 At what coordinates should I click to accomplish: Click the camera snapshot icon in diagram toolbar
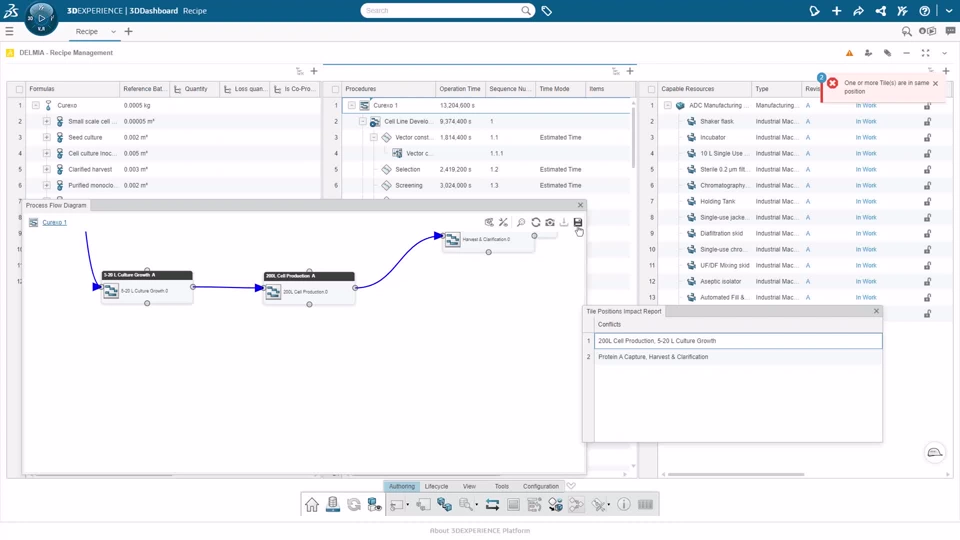[550, 222]
